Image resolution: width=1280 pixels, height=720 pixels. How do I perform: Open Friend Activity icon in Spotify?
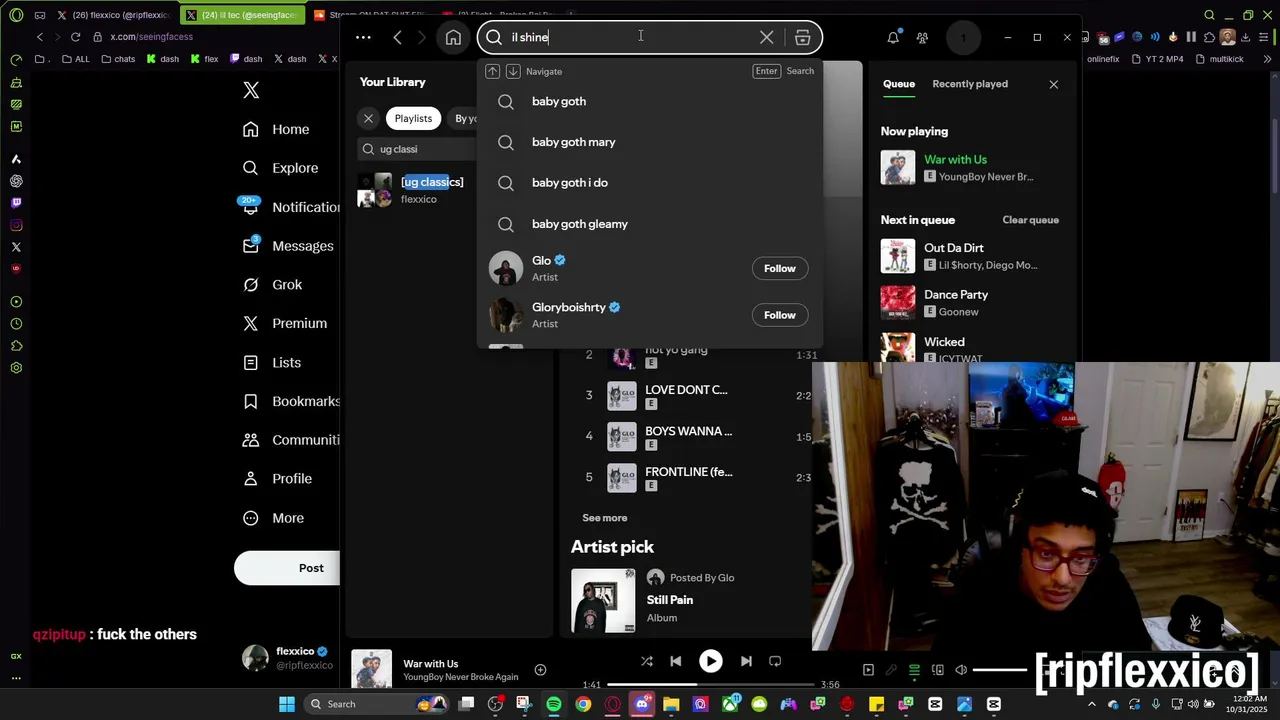[922, 38]
